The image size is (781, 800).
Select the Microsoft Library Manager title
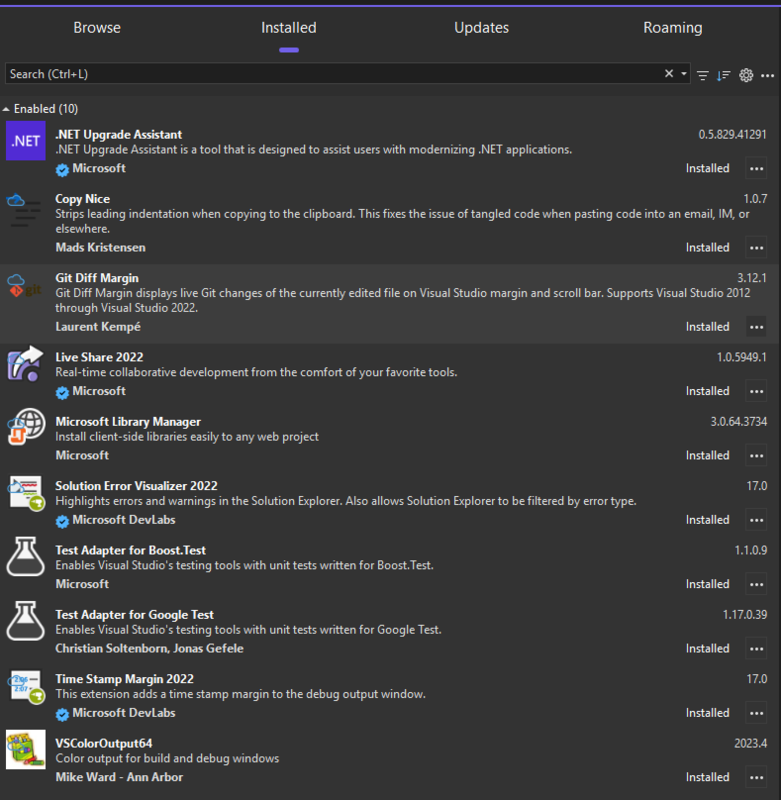(128, 421)
